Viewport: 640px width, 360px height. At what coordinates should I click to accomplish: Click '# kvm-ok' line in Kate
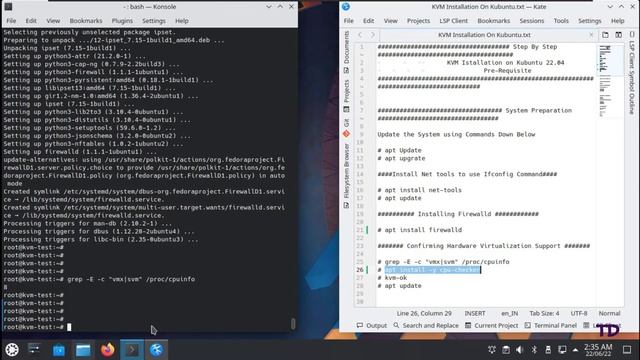(x=392, y=278)
